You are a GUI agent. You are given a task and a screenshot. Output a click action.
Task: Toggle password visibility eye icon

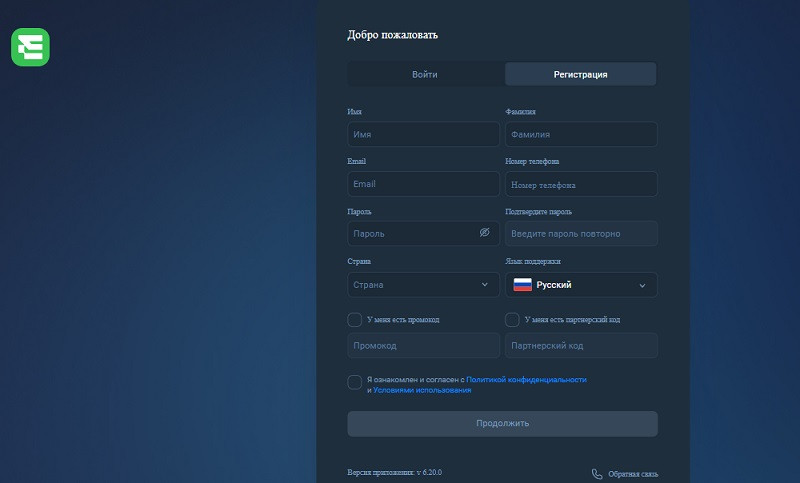point(484,233)
